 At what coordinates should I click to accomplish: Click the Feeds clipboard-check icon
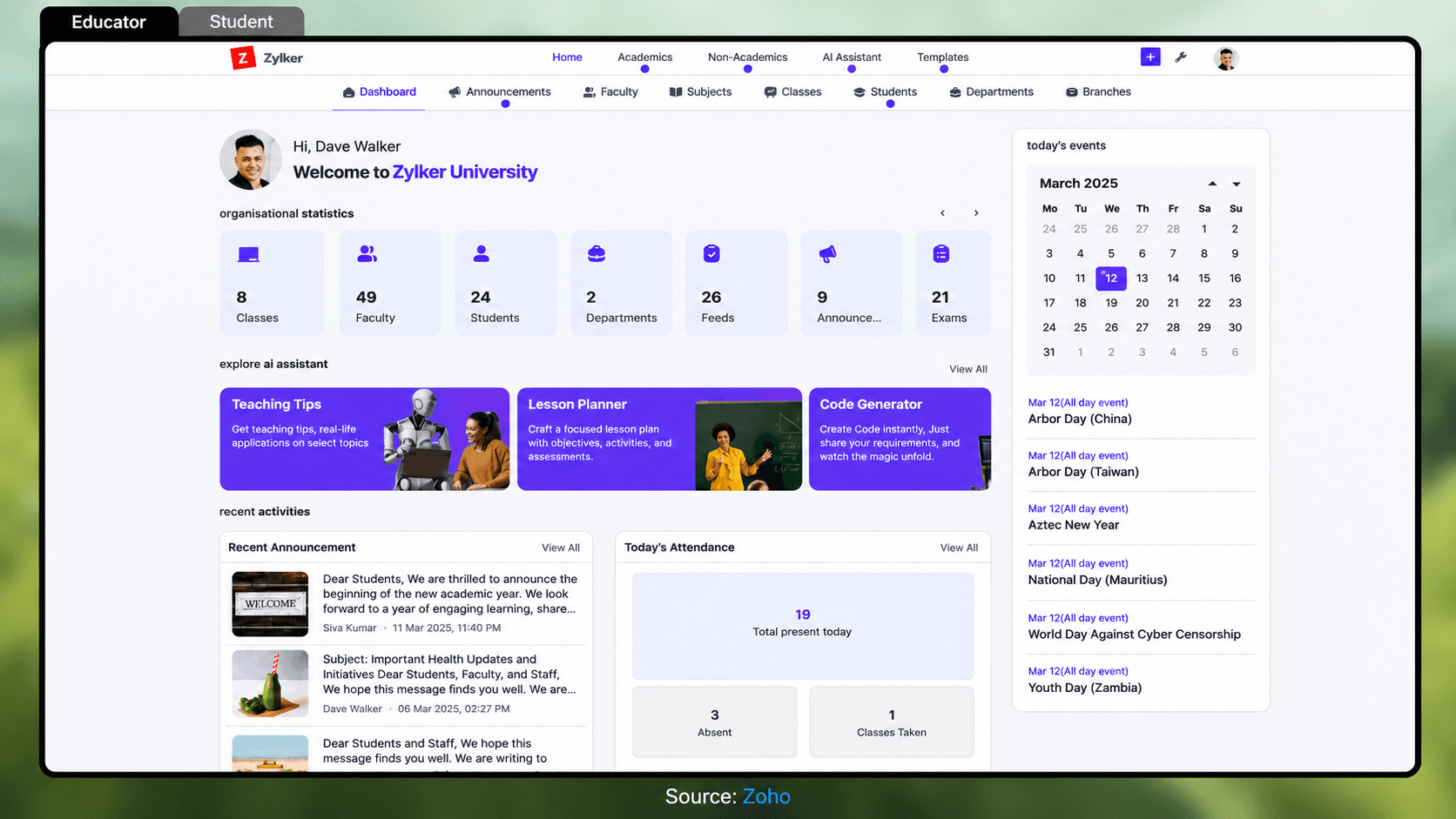pos(711,254)
